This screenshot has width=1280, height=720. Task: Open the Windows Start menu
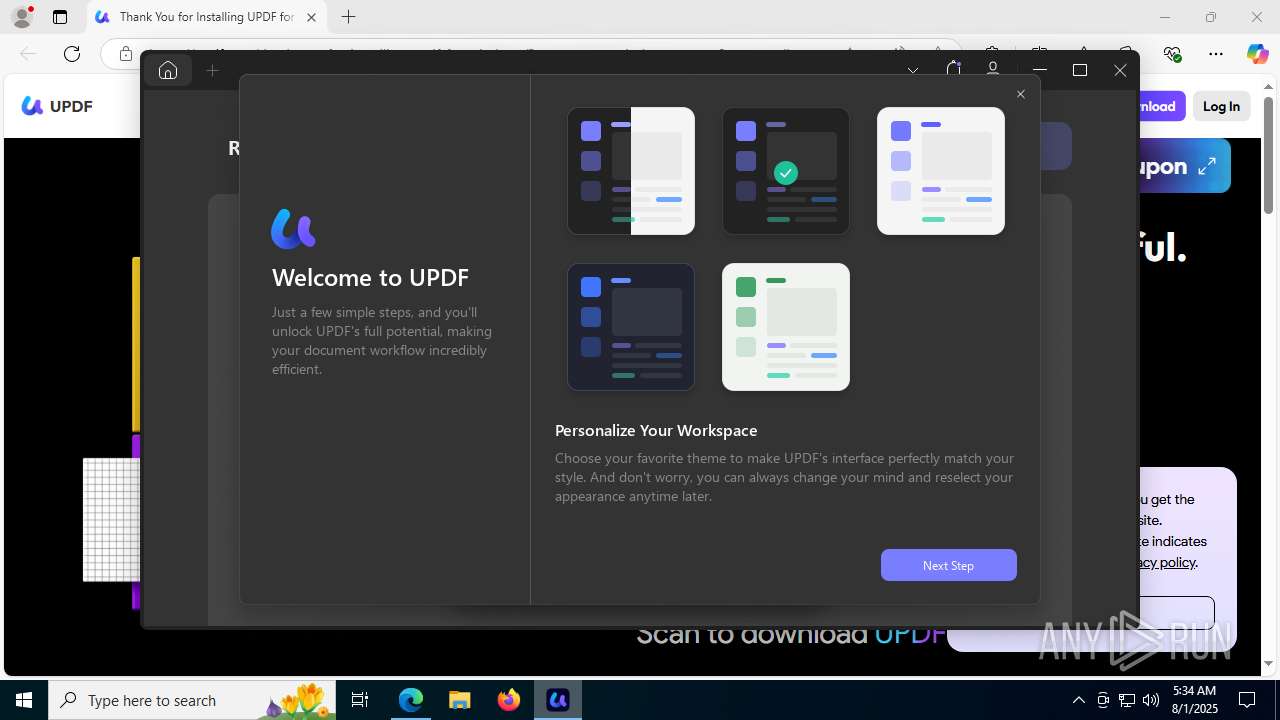(x=24, y=700)
